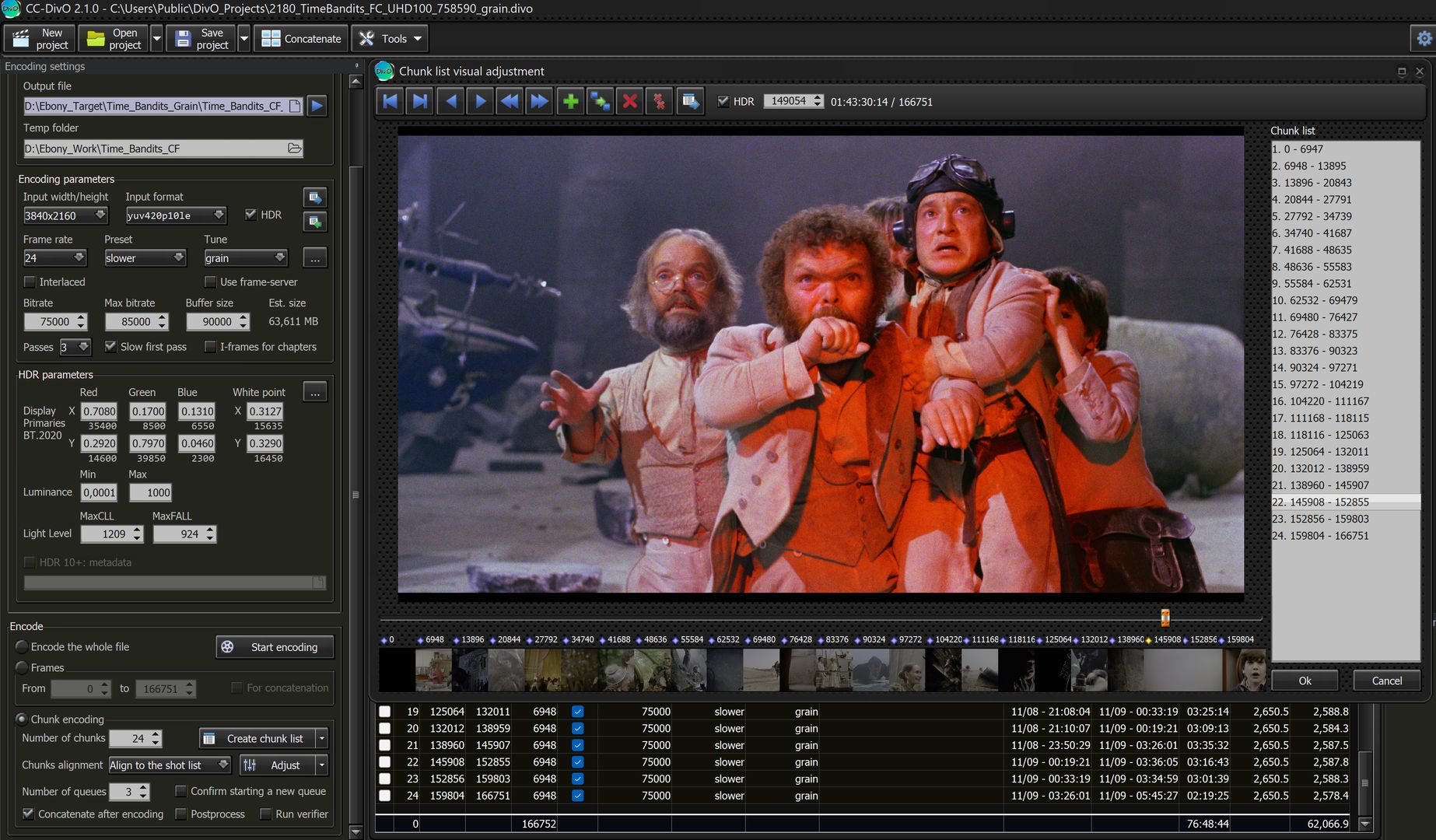Click in the Bitrate 75000 field
1436x840 pixels.
pos(48,321)
